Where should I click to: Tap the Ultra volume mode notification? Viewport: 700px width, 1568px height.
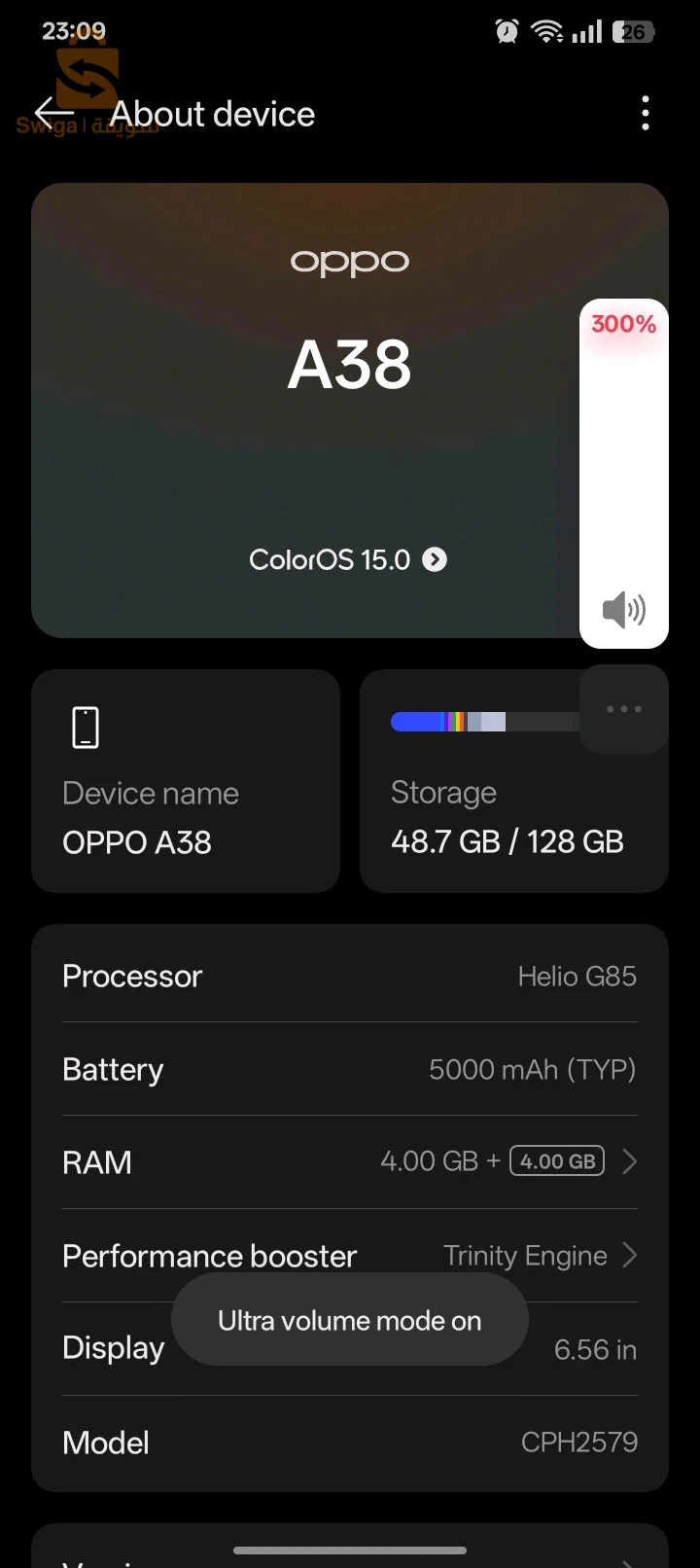point(349,1320)
